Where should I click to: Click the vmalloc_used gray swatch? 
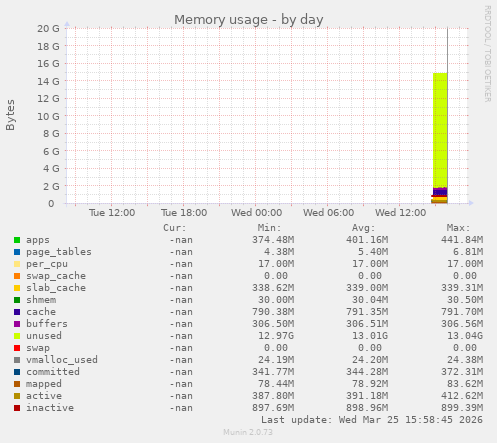click(17, 360)
